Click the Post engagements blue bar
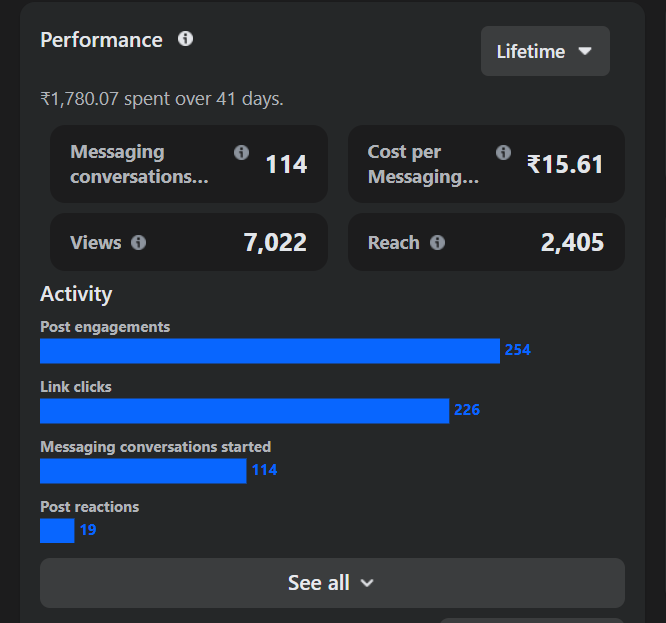Screen dimensions: 666x623 pyautogui.click(x=269, y=351)
